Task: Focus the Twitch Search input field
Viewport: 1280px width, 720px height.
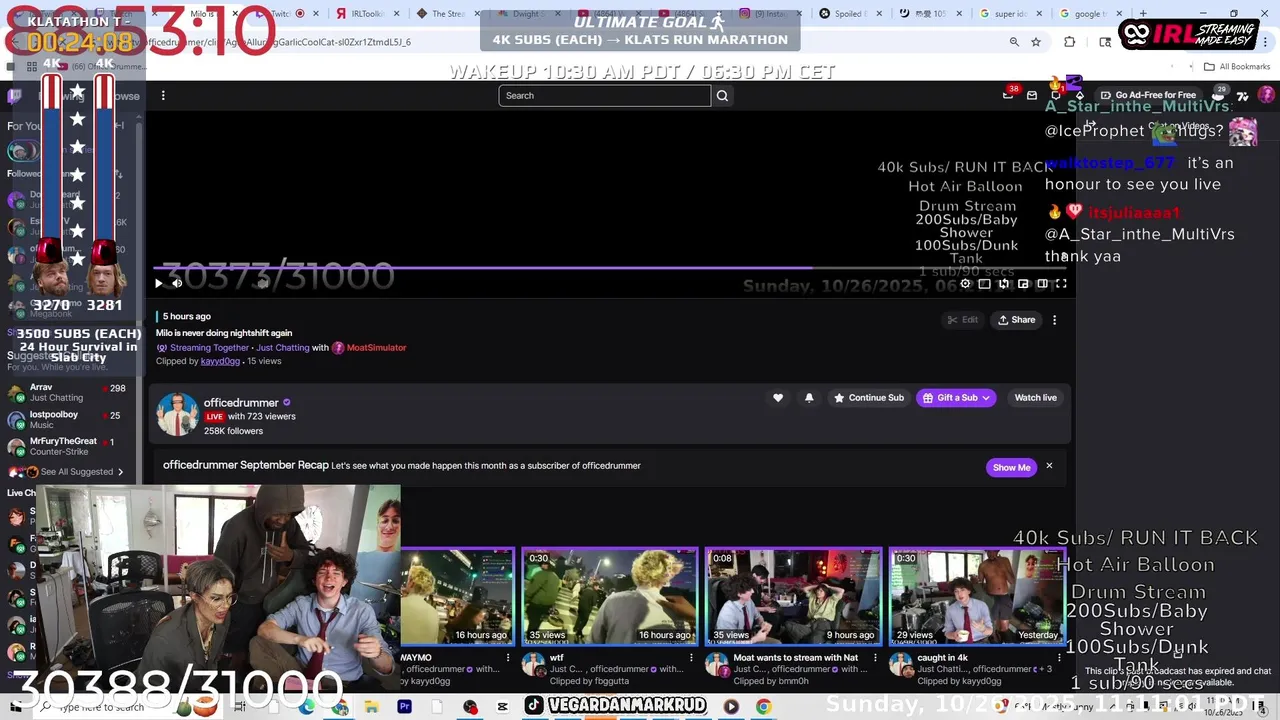Action: 605,96
